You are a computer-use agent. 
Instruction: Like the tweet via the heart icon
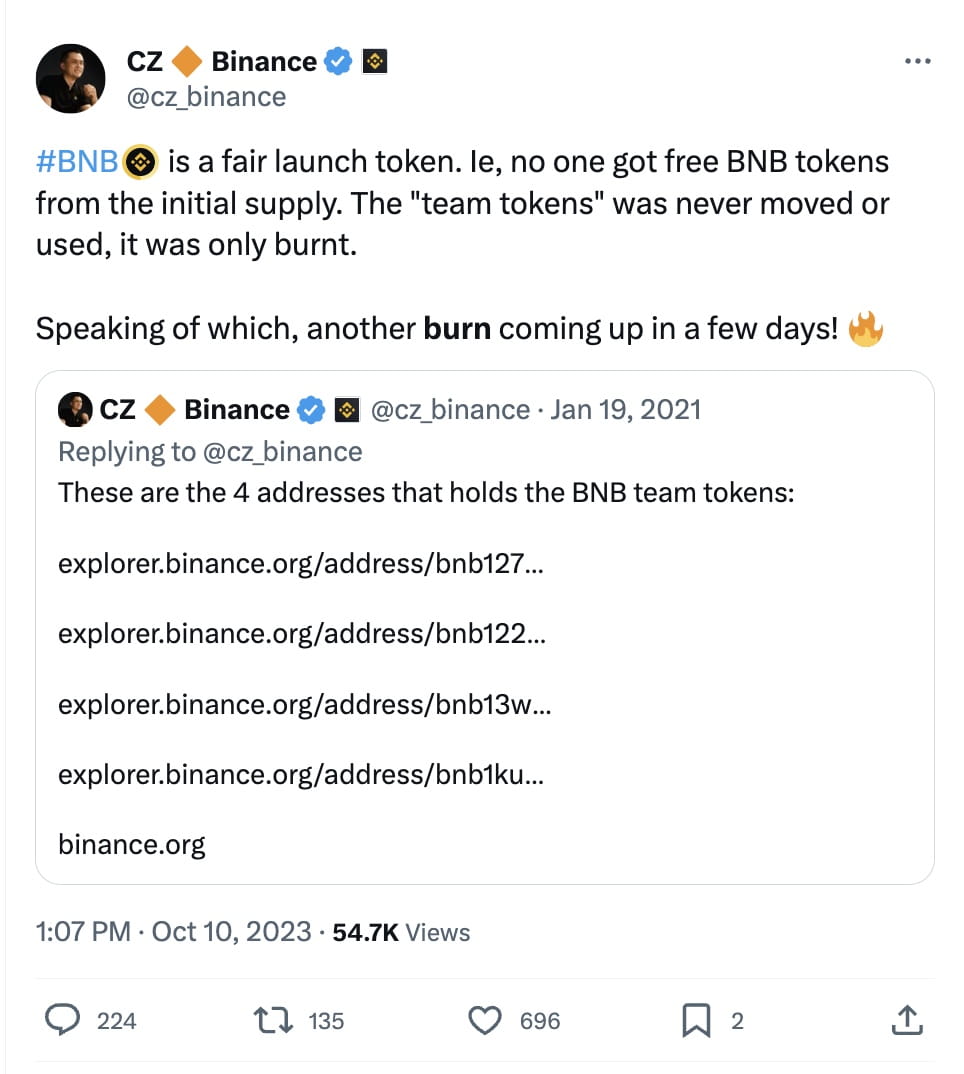click(x=485, y=1020)
